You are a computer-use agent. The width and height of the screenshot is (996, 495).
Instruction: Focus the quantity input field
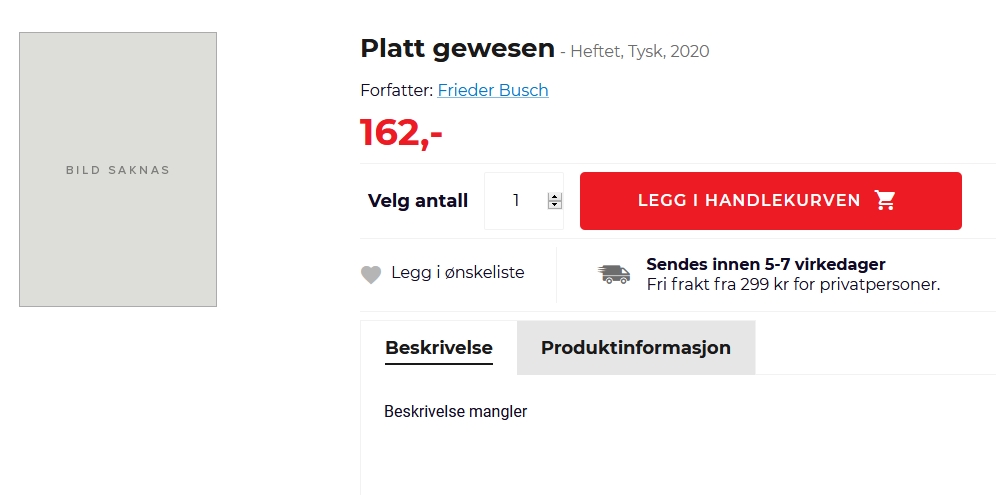coord(516,201)
